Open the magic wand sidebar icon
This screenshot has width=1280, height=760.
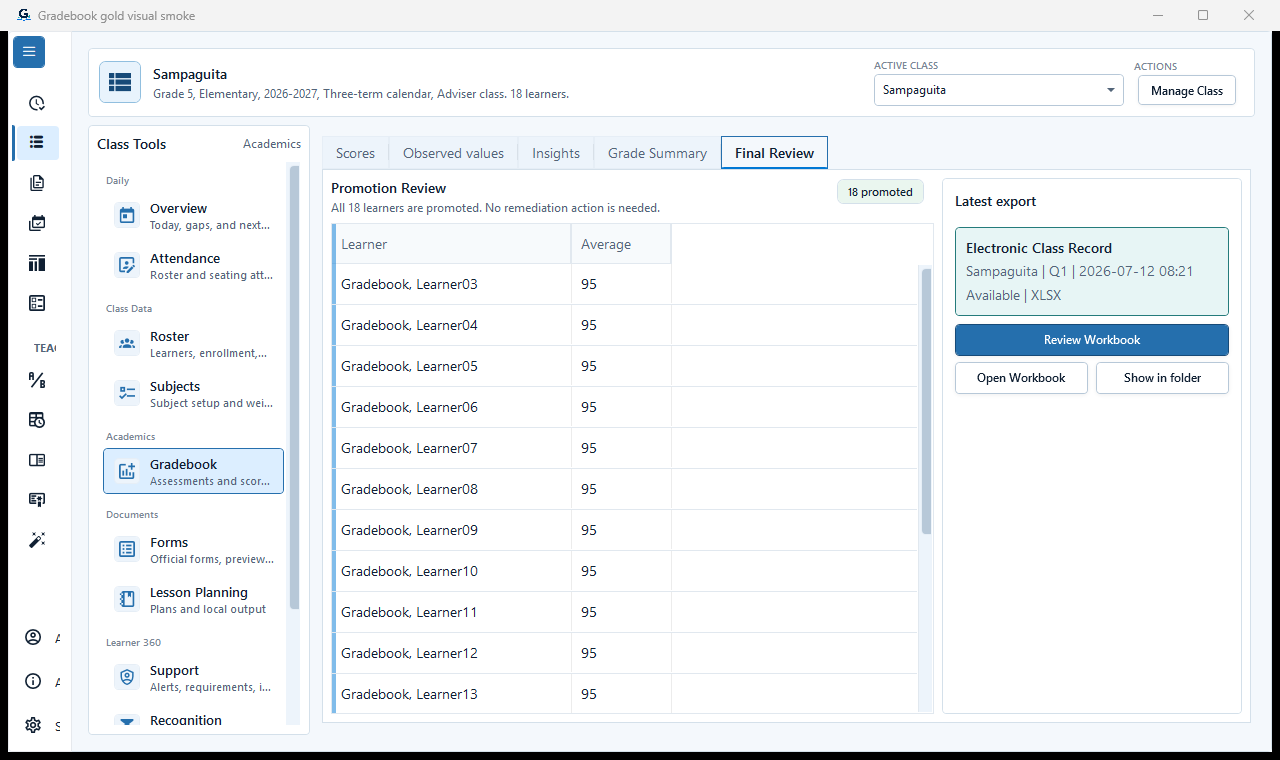tap(37, 540)
